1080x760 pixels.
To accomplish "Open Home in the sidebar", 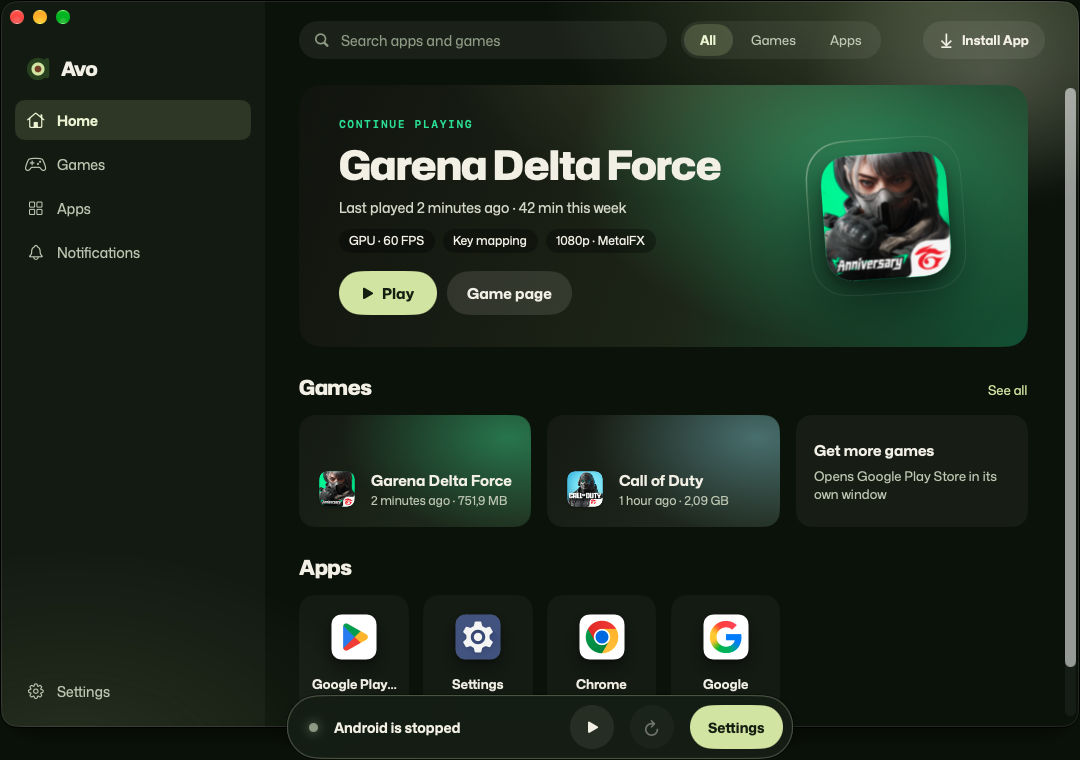I will [x=133, y=121].
